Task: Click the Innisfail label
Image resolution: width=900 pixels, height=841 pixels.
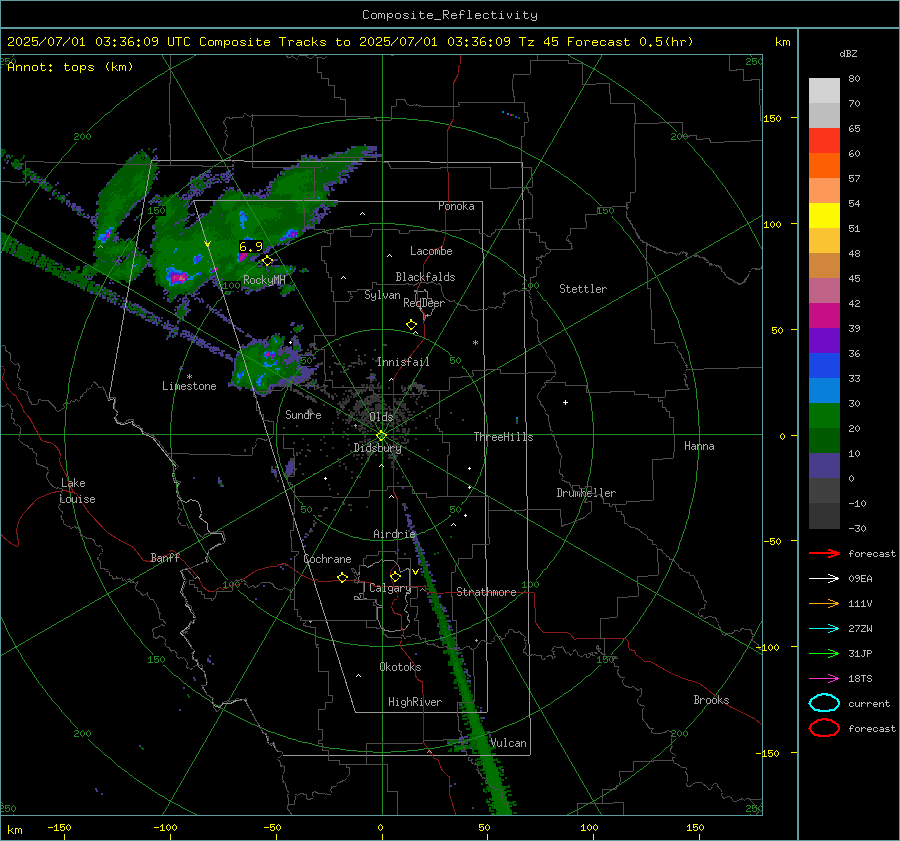Action: [x=403, y=362]
